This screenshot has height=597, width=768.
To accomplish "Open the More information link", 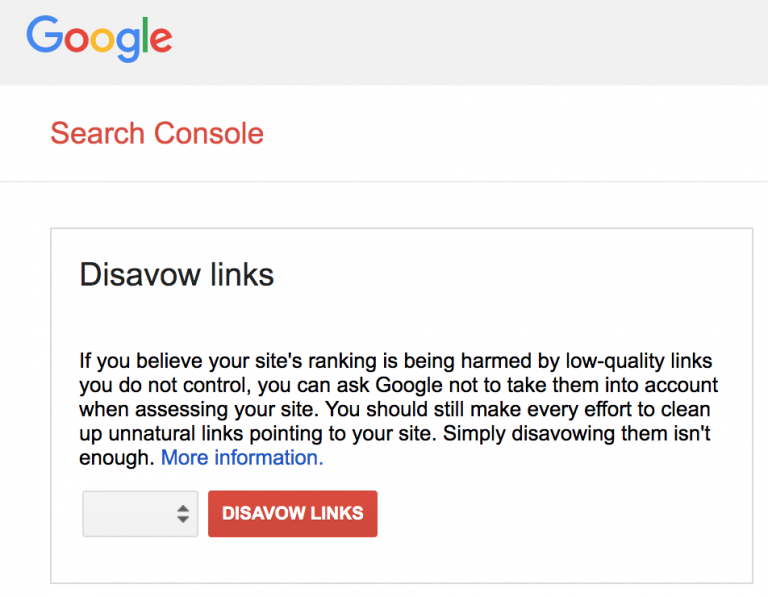I will [x=242, y=457].
